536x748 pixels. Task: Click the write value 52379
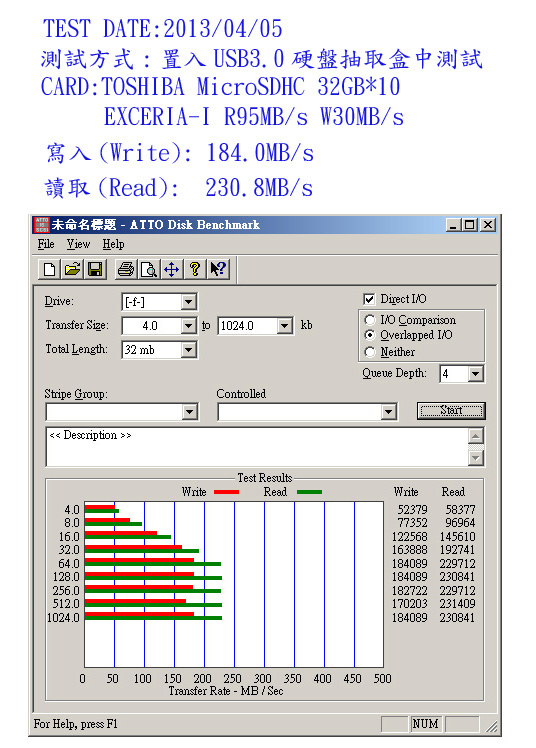click(412, 509)
